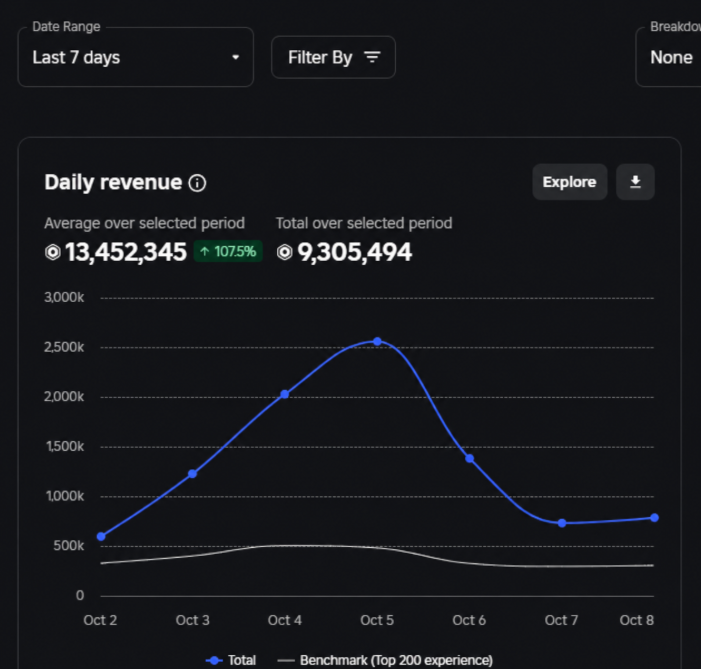This screenshot has height=669, width=701.
Task: Click the Oct 7 data point on chart
Action: 562,523
